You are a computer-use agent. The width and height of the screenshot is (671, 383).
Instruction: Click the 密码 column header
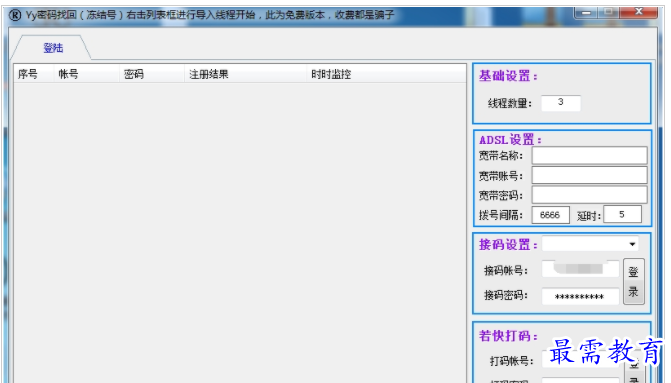(x=151, y=74)
